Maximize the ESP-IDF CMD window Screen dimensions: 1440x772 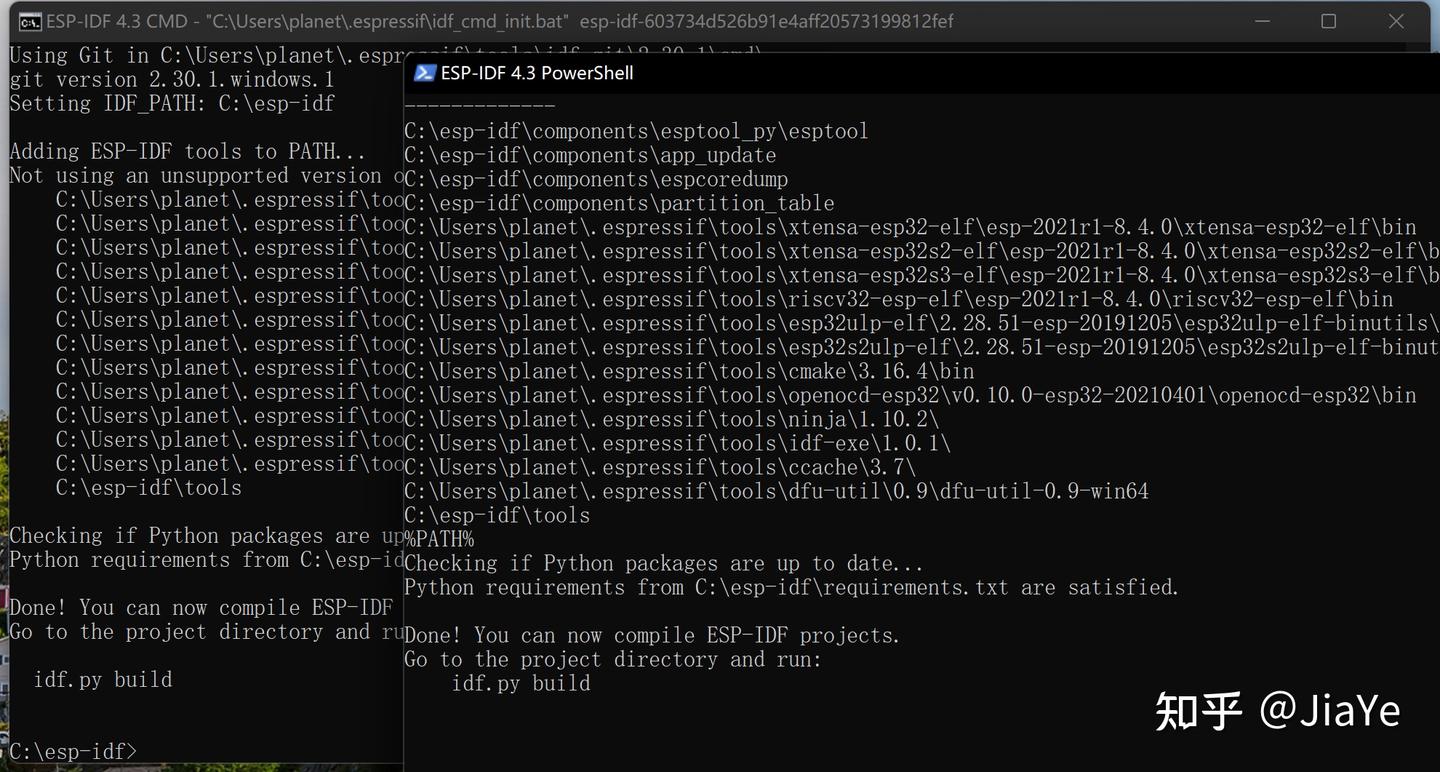(x=1329, y=20)
